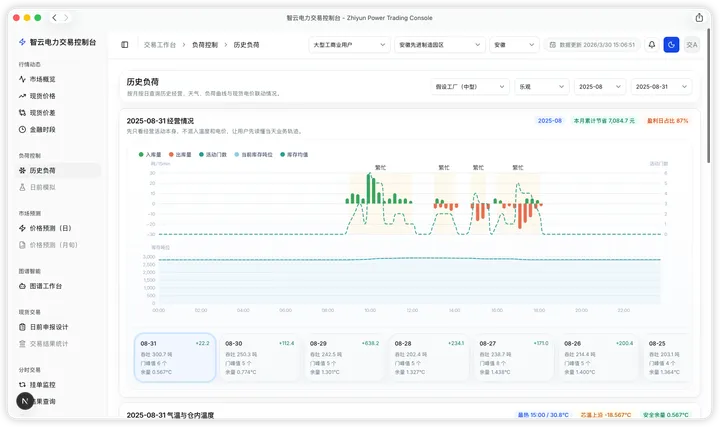Open 图谱工作台 menu item
The image size is (720, 427).
click(x=58, y=286)
